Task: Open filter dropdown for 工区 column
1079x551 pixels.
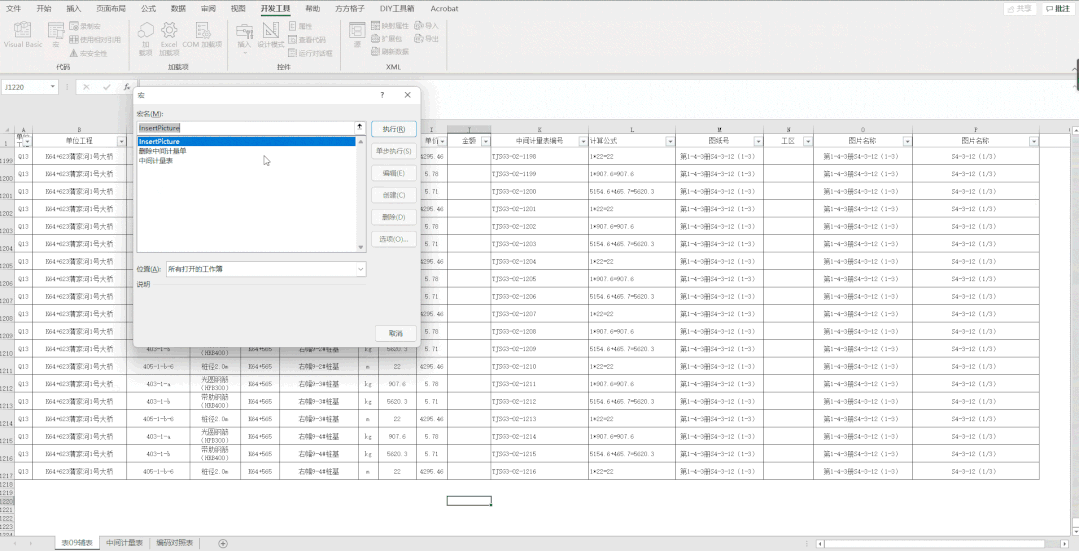Action: click(808, 141)
